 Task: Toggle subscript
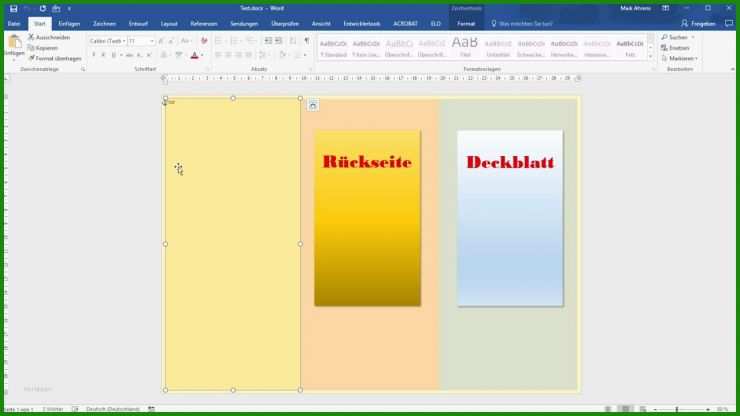click(139, 55)
